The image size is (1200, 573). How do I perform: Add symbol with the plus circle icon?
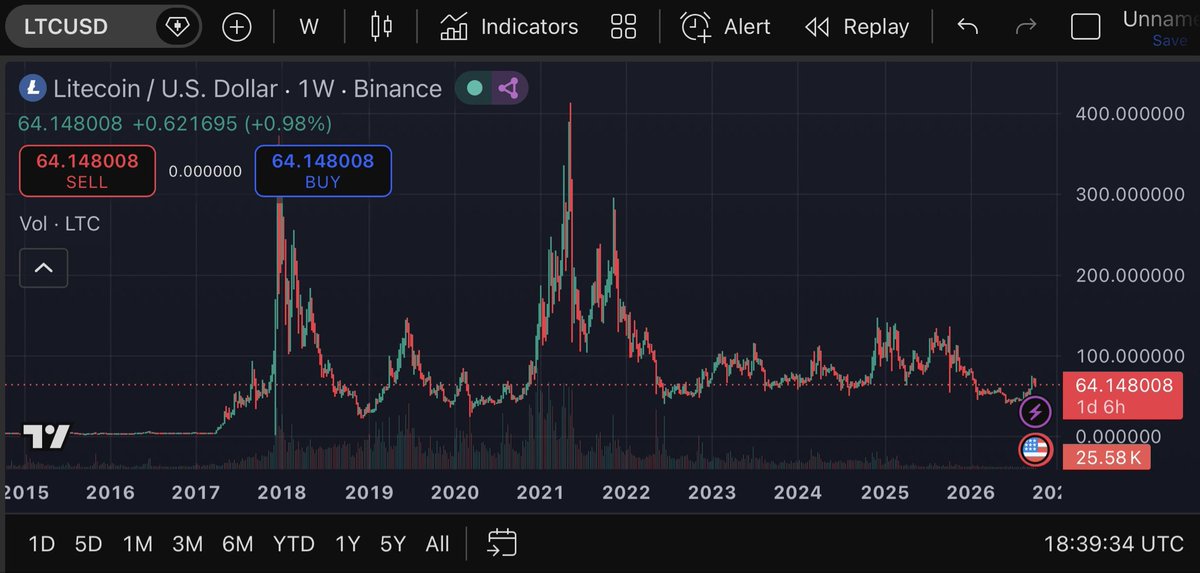(237, 27)
